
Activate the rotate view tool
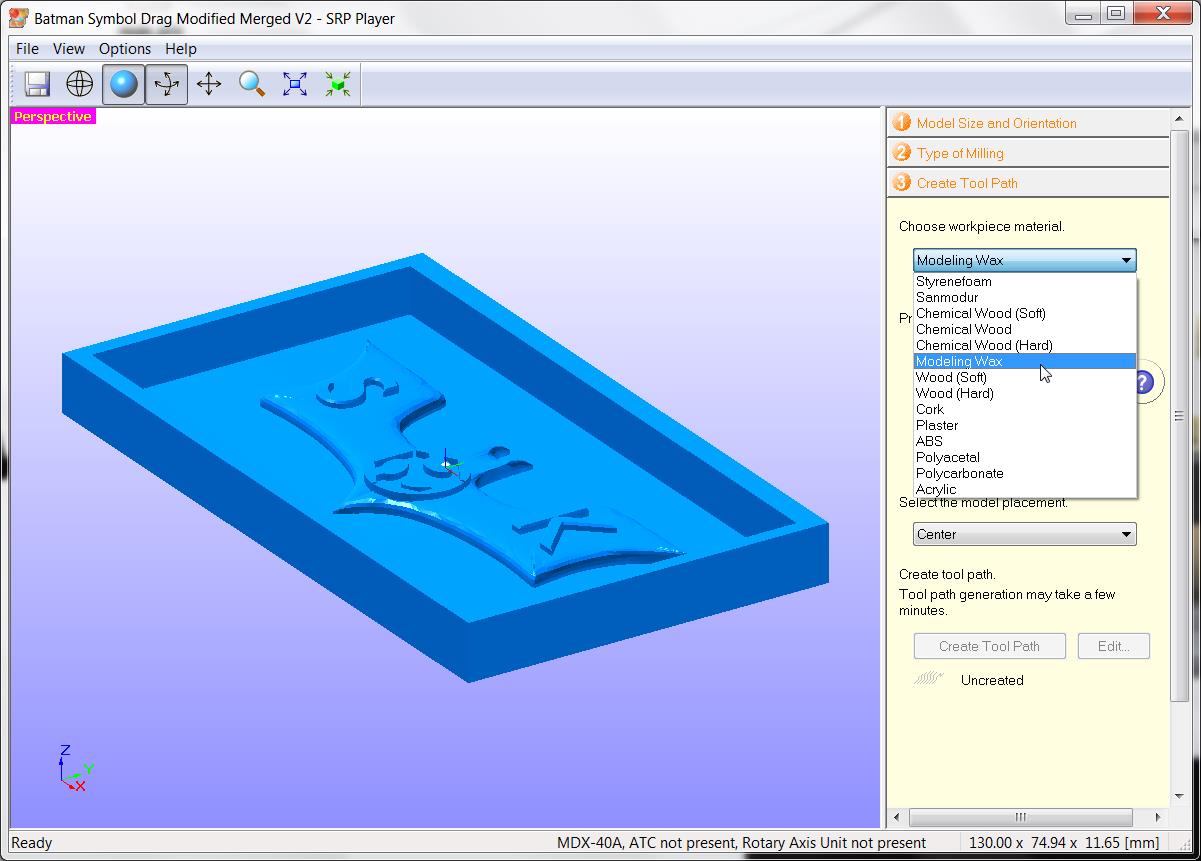pos(166,84)
